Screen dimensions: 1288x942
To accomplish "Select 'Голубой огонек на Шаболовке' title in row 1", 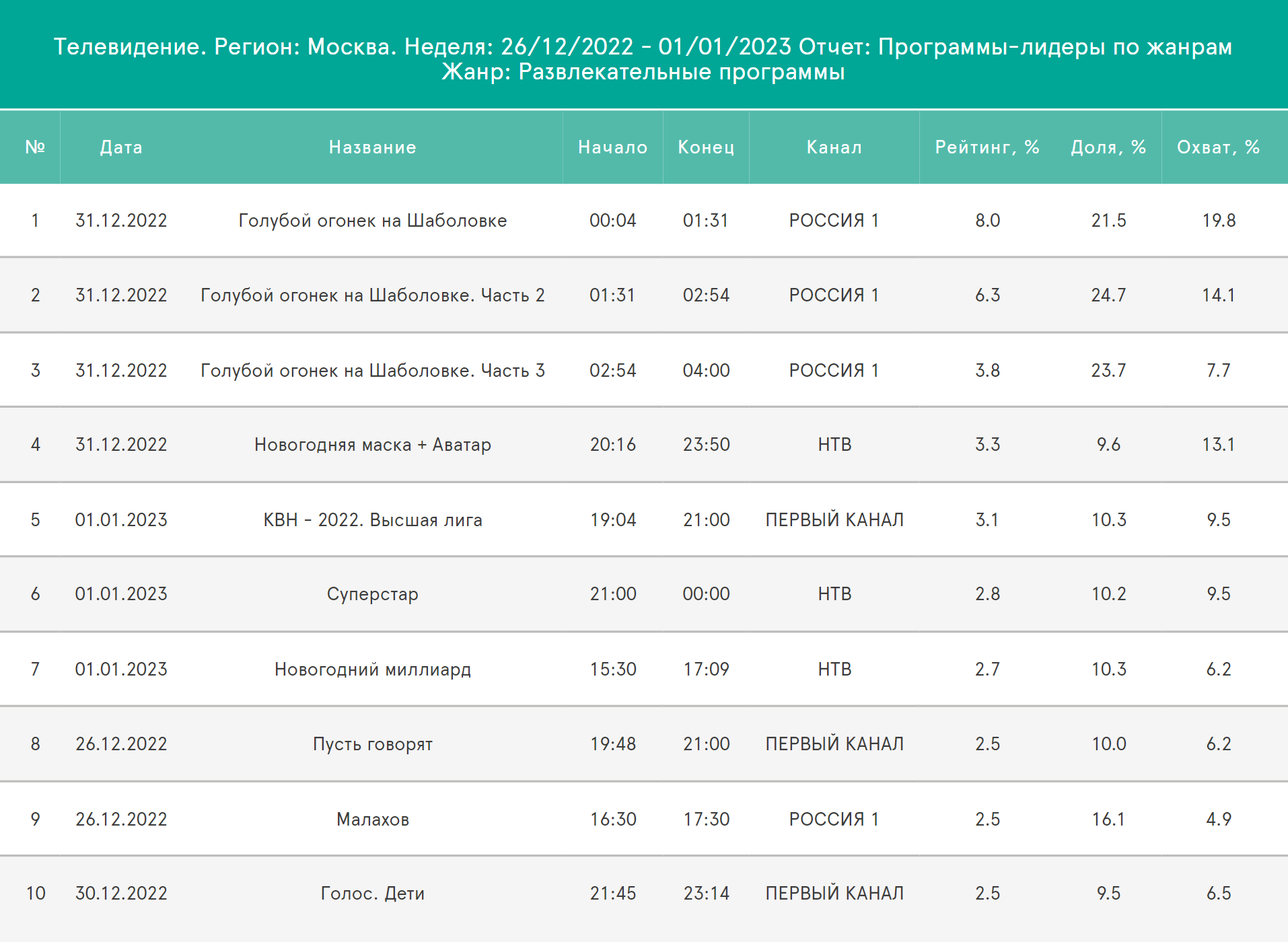I will coord(373,221).
